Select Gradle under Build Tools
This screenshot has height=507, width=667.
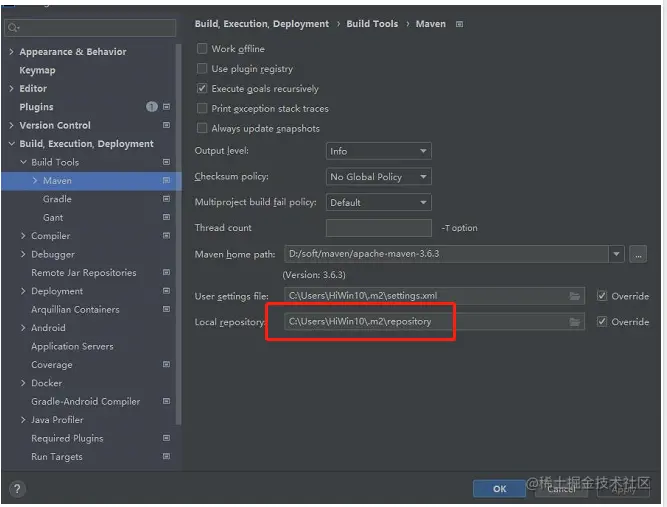(57, 199)
